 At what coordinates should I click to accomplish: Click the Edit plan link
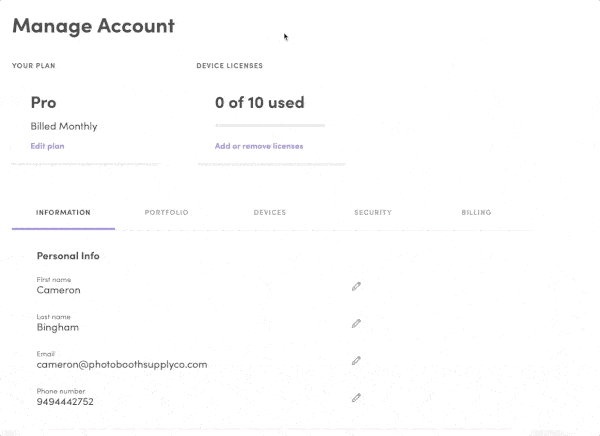[47, 146]
